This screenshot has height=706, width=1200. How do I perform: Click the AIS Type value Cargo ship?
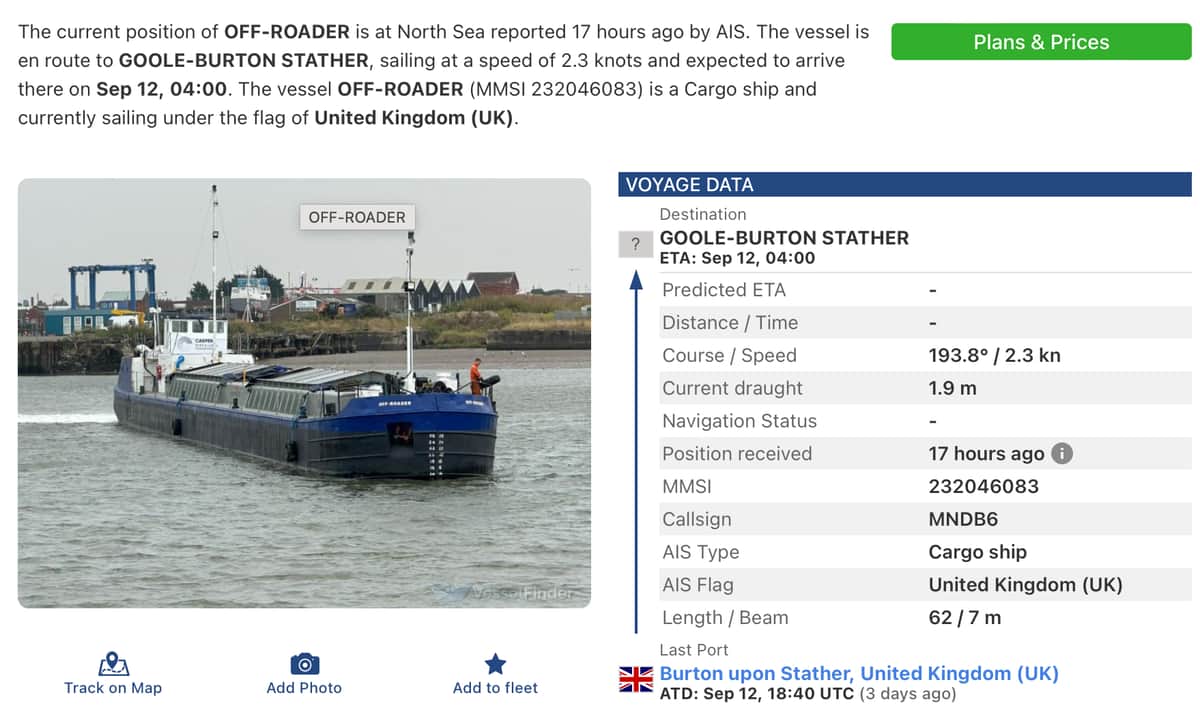[x=977, y=552]
